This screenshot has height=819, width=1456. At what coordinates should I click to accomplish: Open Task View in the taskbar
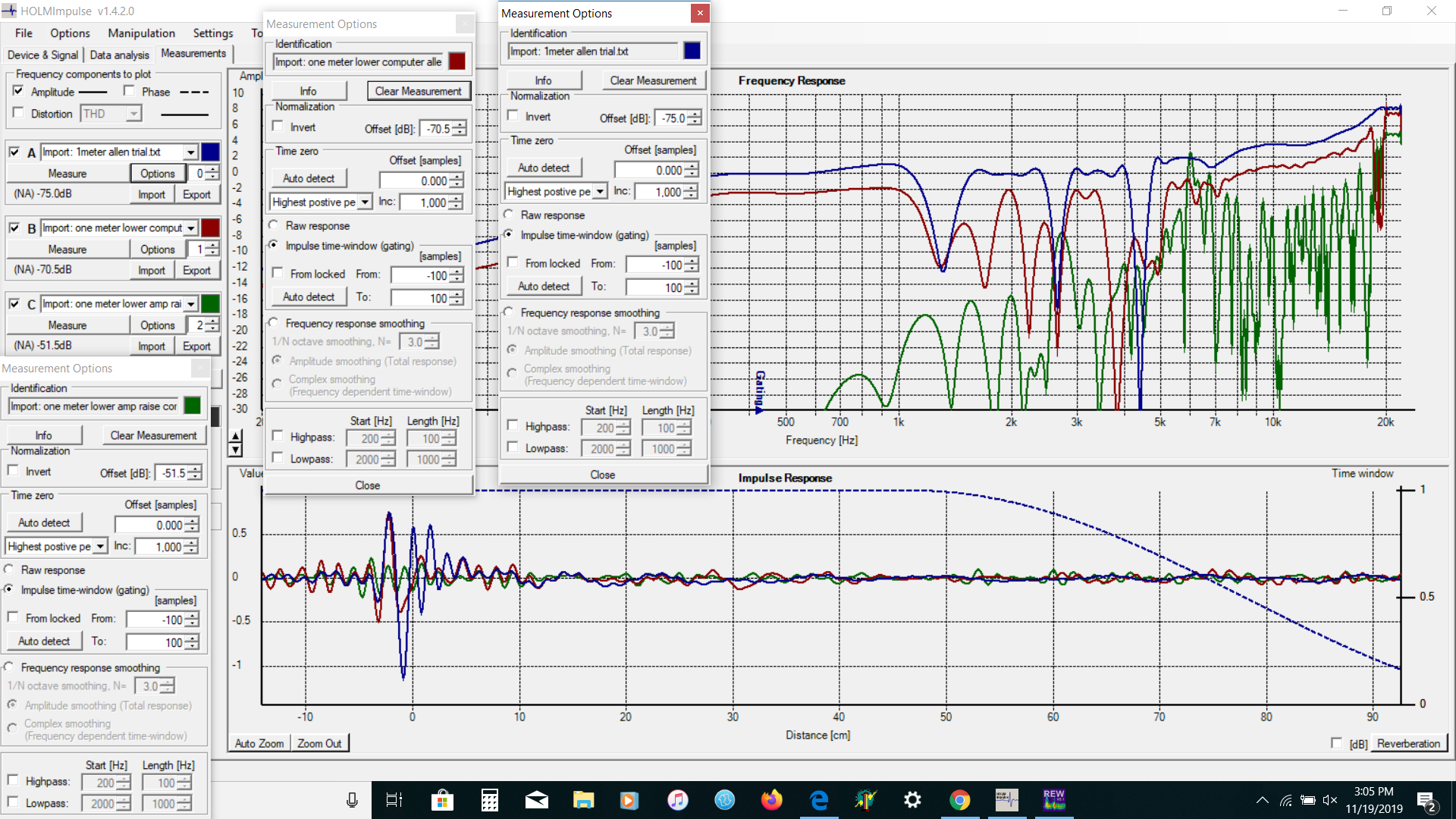[394, 800]
